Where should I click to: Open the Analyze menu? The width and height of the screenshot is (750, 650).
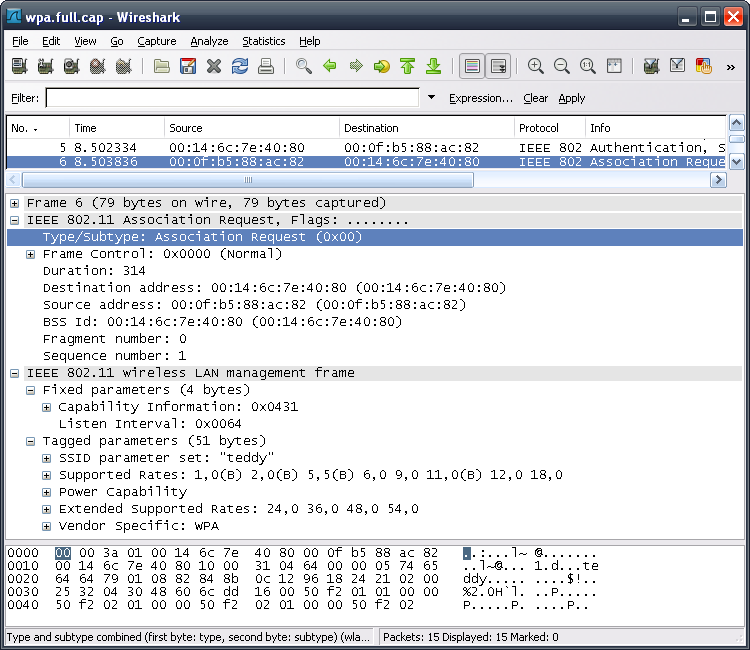(x=209, y=41)
